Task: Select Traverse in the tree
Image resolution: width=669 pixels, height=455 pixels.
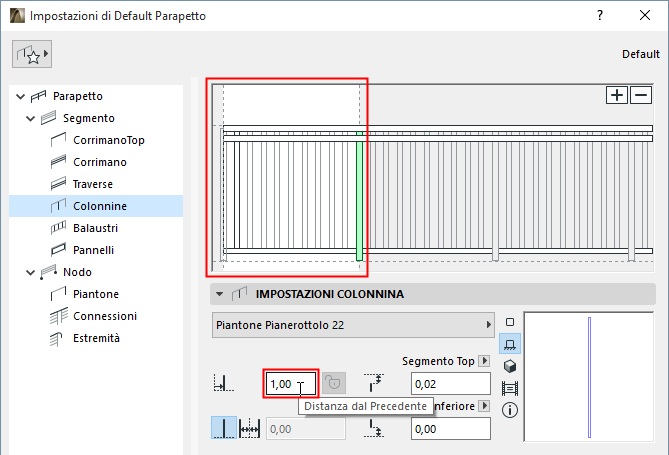Action: click(x=93, y=184)
